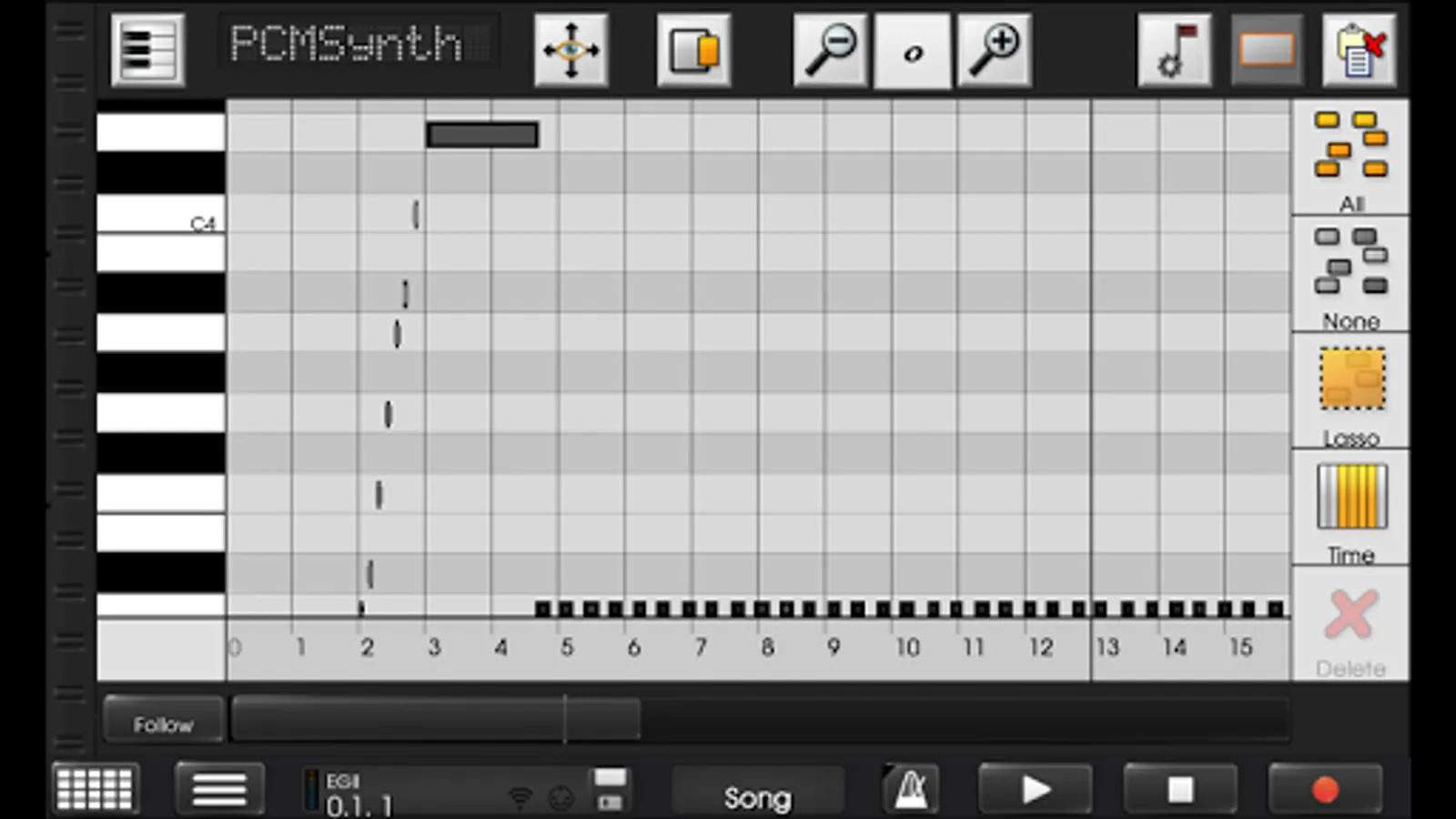1456x819 pixels.
Task: Open the pattern grid view icon
Action: pyautogui.click(x=95, y=788)
